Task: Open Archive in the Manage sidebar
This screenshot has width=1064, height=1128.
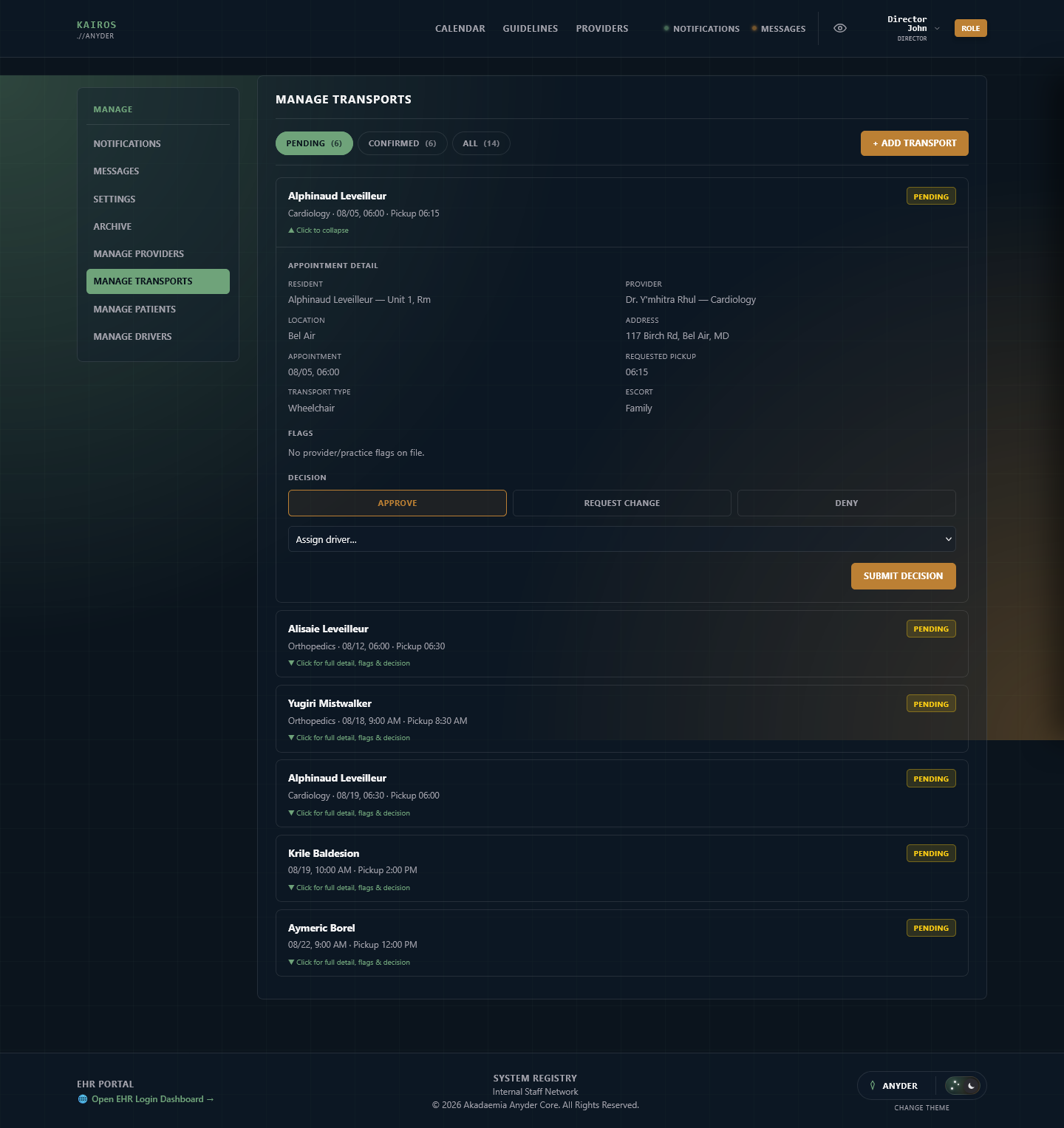Action: click(158, 227)
